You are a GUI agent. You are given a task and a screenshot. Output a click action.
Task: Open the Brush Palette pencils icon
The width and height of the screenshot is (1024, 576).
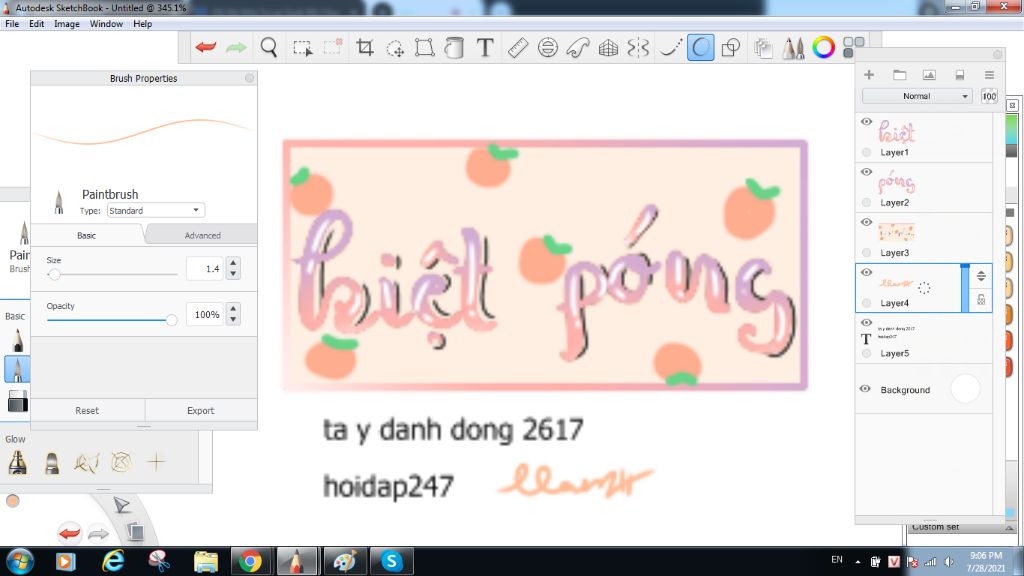[x=793, y=48]
